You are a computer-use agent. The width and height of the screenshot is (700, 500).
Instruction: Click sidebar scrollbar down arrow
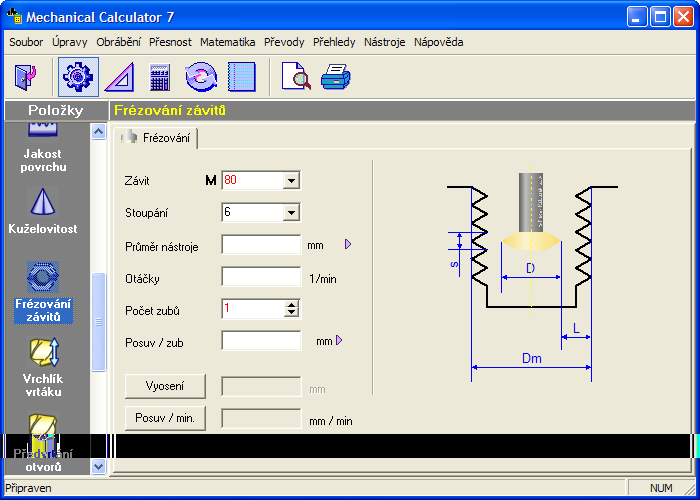tap(98, 467)
